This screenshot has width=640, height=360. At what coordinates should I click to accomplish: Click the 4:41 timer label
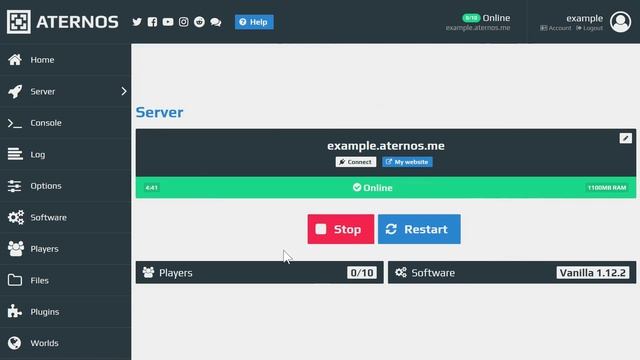click(151, 188)
